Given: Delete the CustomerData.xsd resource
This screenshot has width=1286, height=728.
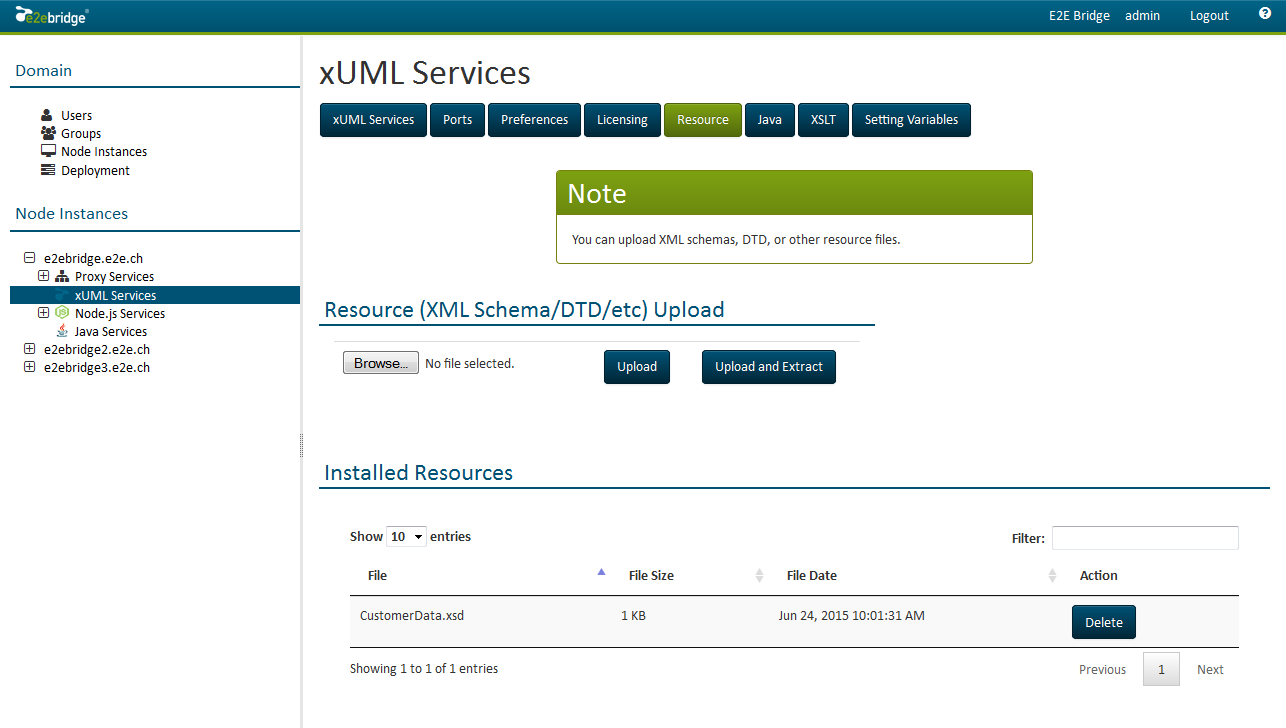Looking at the screenshot, I should (x=1103, y=621).
